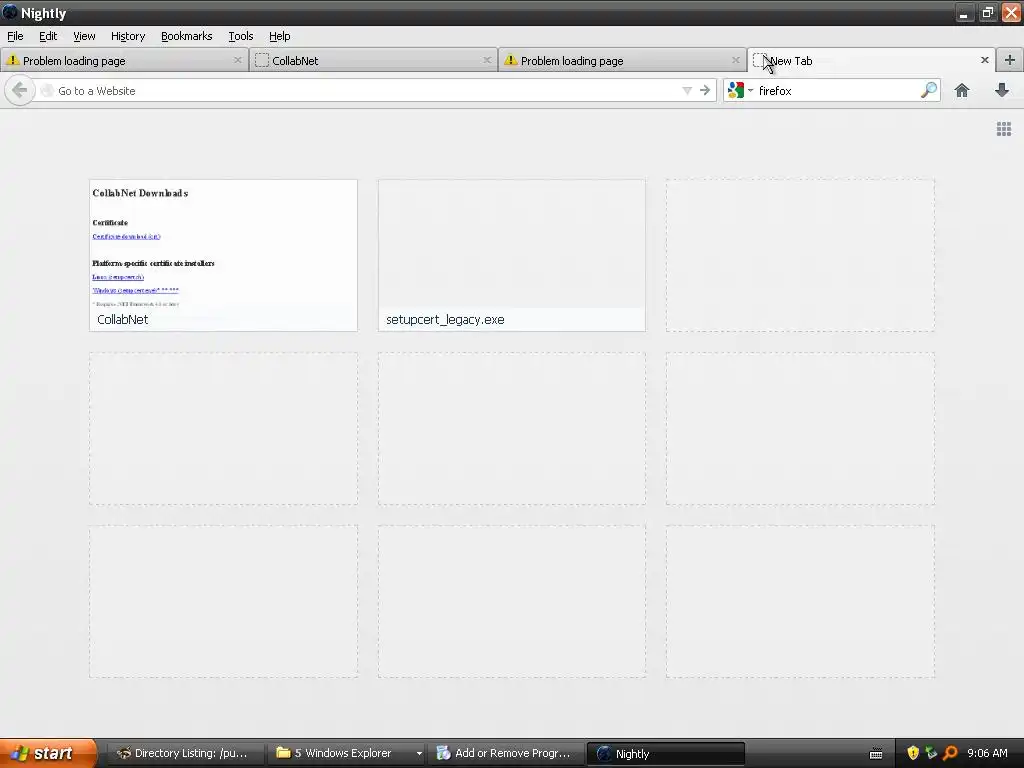This screenshot has height=768, width=1024.
Task: Click the setupcert_legacy.exe label text
Action: pyautogui.click(x=445, y=319)
